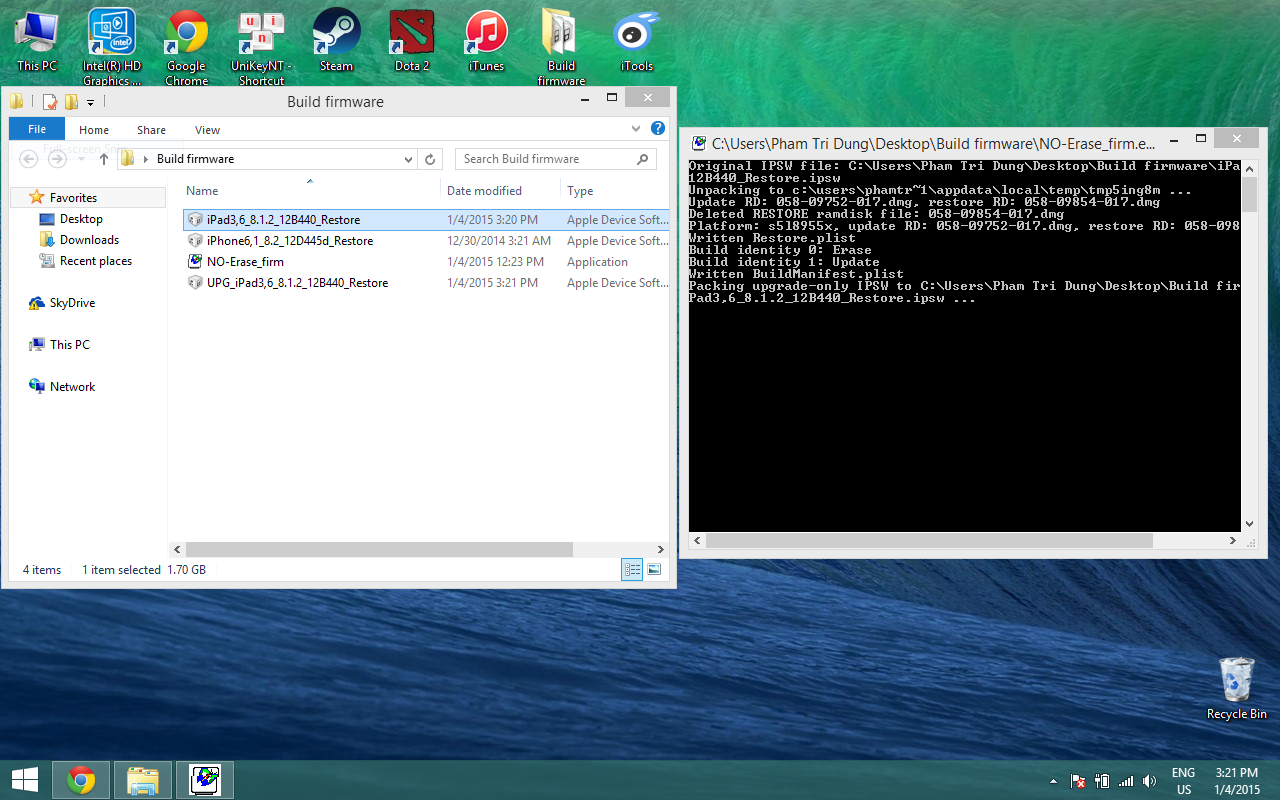The width and height of the screenshot is (1280, 800).
Task: Switch to the View ribbon tab
Action: click(x=207, y=130)
